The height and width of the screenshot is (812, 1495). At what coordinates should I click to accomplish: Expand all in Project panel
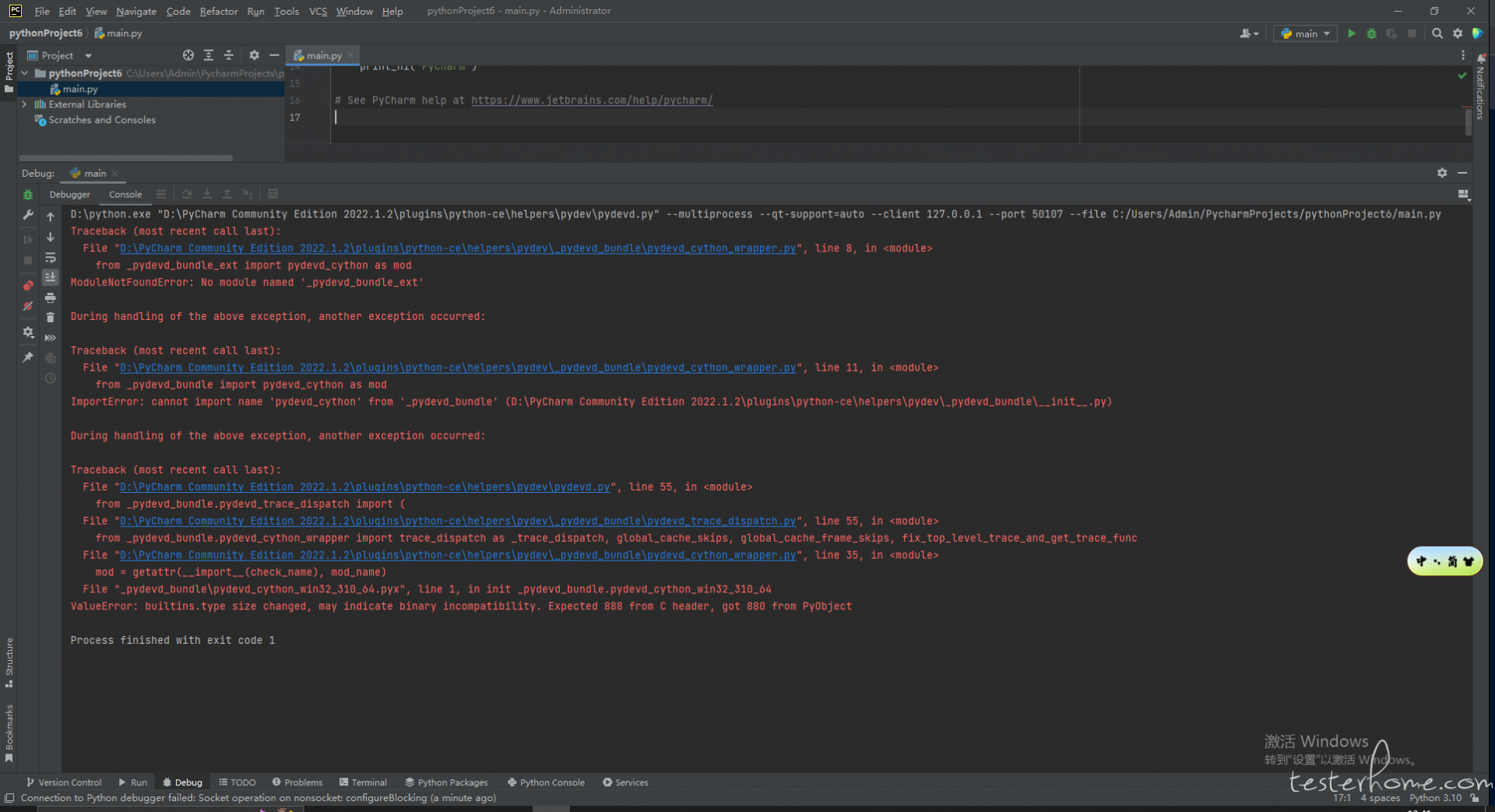(209, 55)
